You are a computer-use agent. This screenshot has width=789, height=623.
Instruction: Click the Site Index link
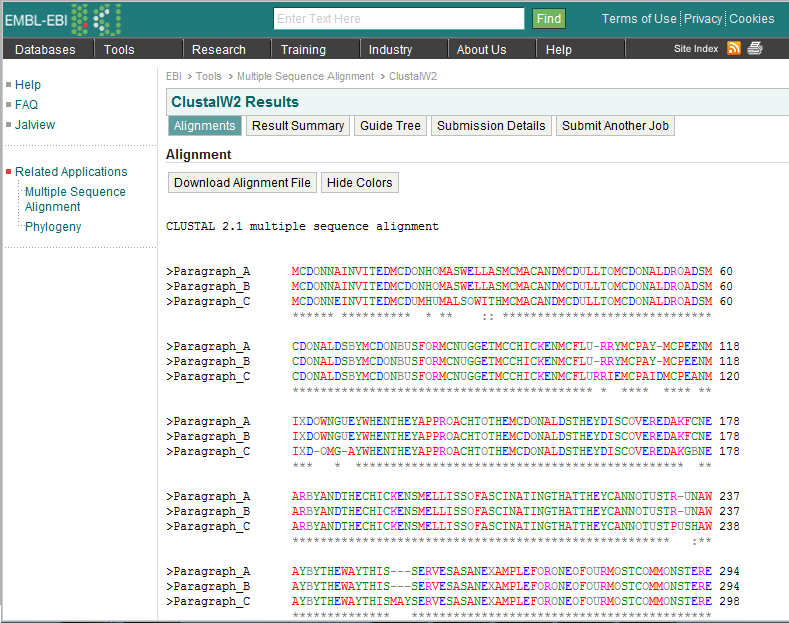(x=695, y=49)
